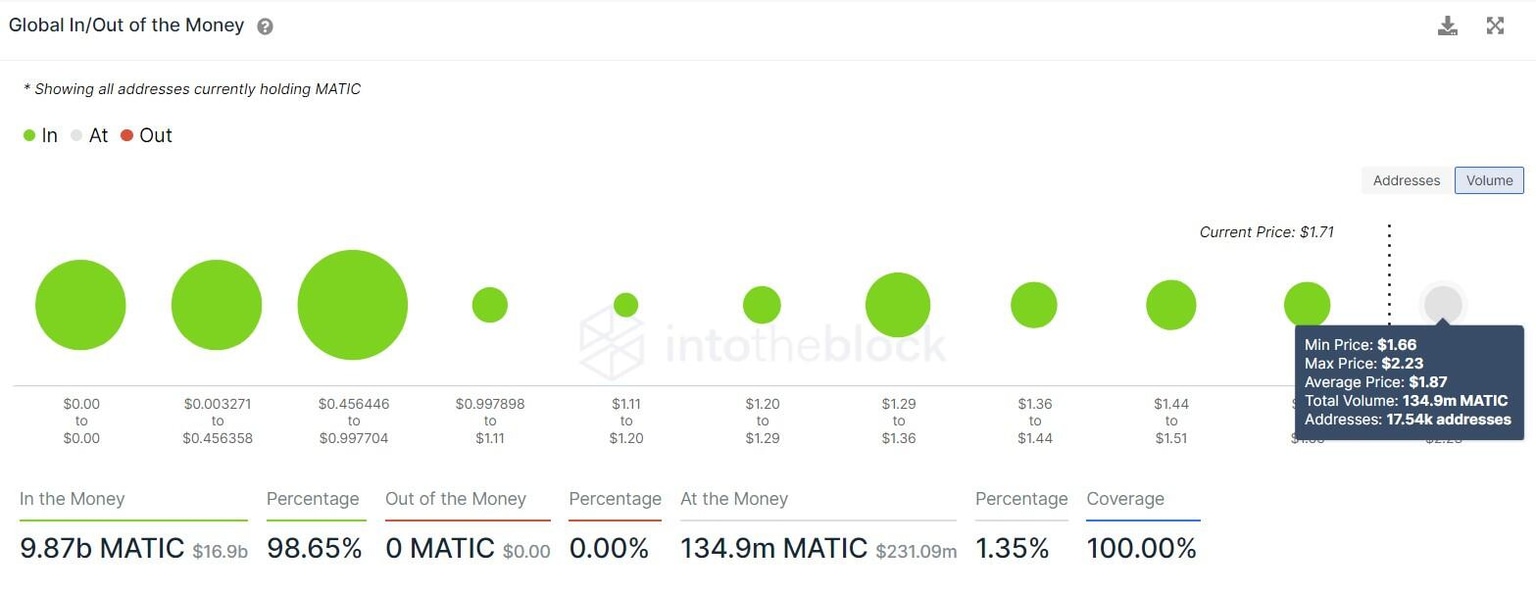Click the 98.65% In the Money percentage
Image resolution: width=1536 pixels, height=595 pixels.
tap(314, 548)
